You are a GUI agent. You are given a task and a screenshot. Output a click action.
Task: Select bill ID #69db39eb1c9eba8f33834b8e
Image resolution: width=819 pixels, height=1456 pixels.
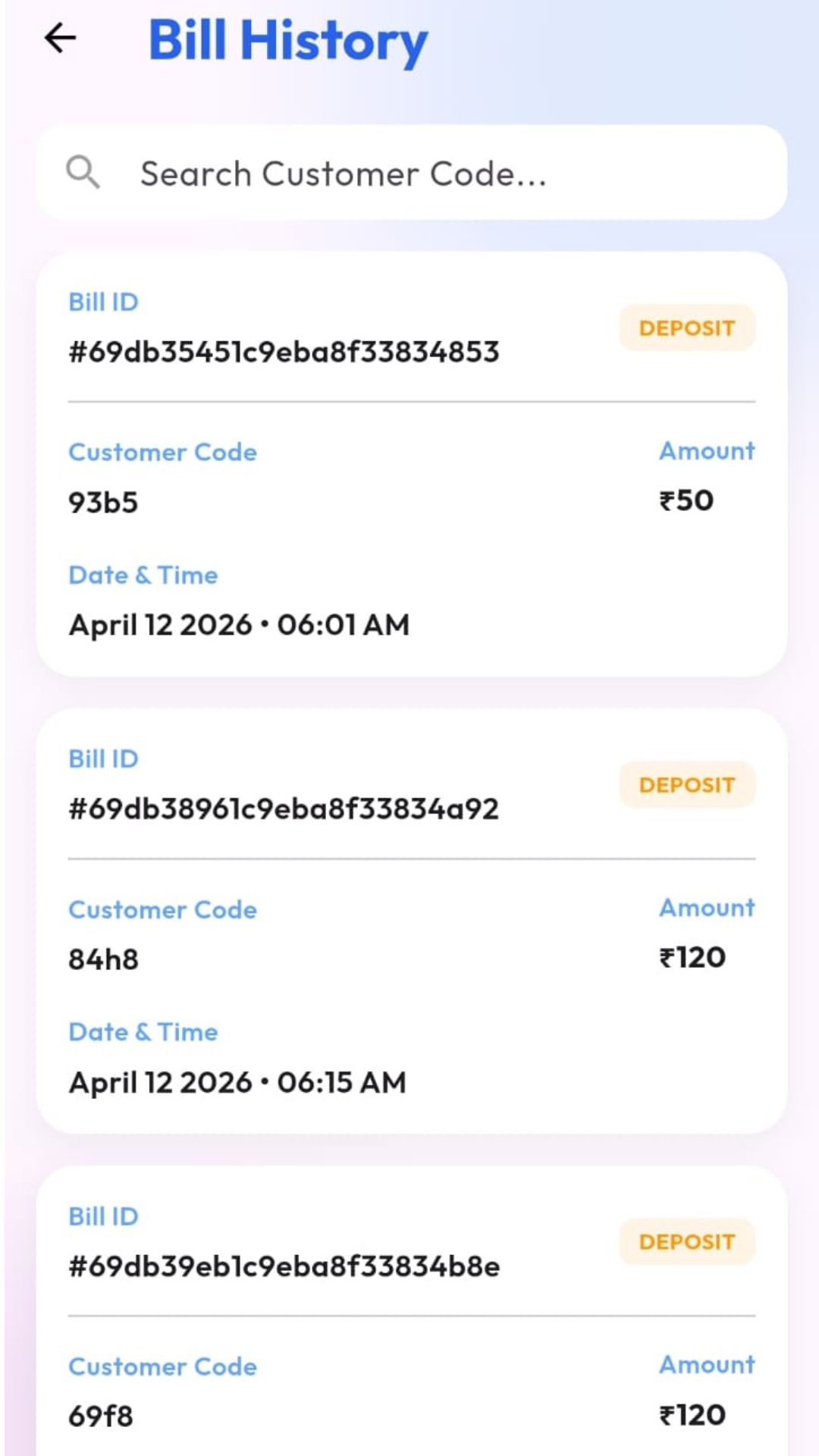(x=284, y=1266)
